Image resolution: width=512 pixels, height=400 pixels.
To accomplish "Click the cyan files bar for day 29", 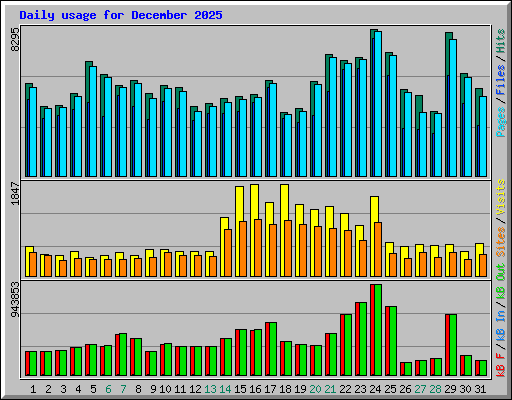I will (x=453, y=108).
